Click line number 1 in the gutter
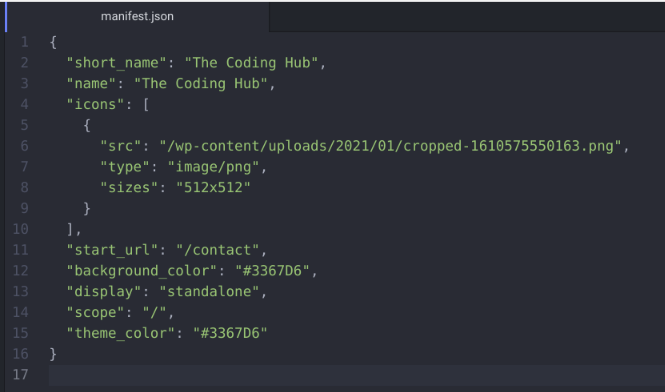 click(x=25, y=42)
